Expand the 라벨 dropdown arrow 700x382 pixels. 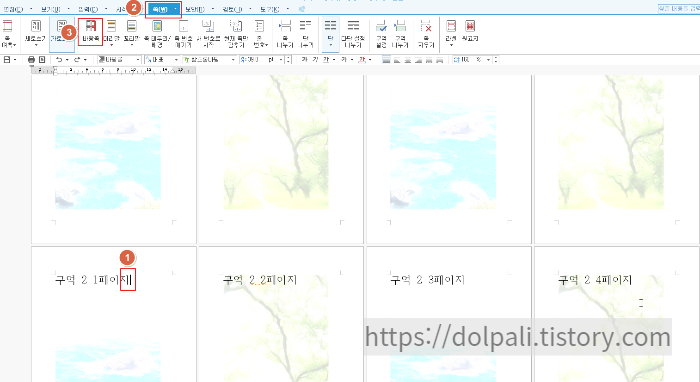pos(451,46)
